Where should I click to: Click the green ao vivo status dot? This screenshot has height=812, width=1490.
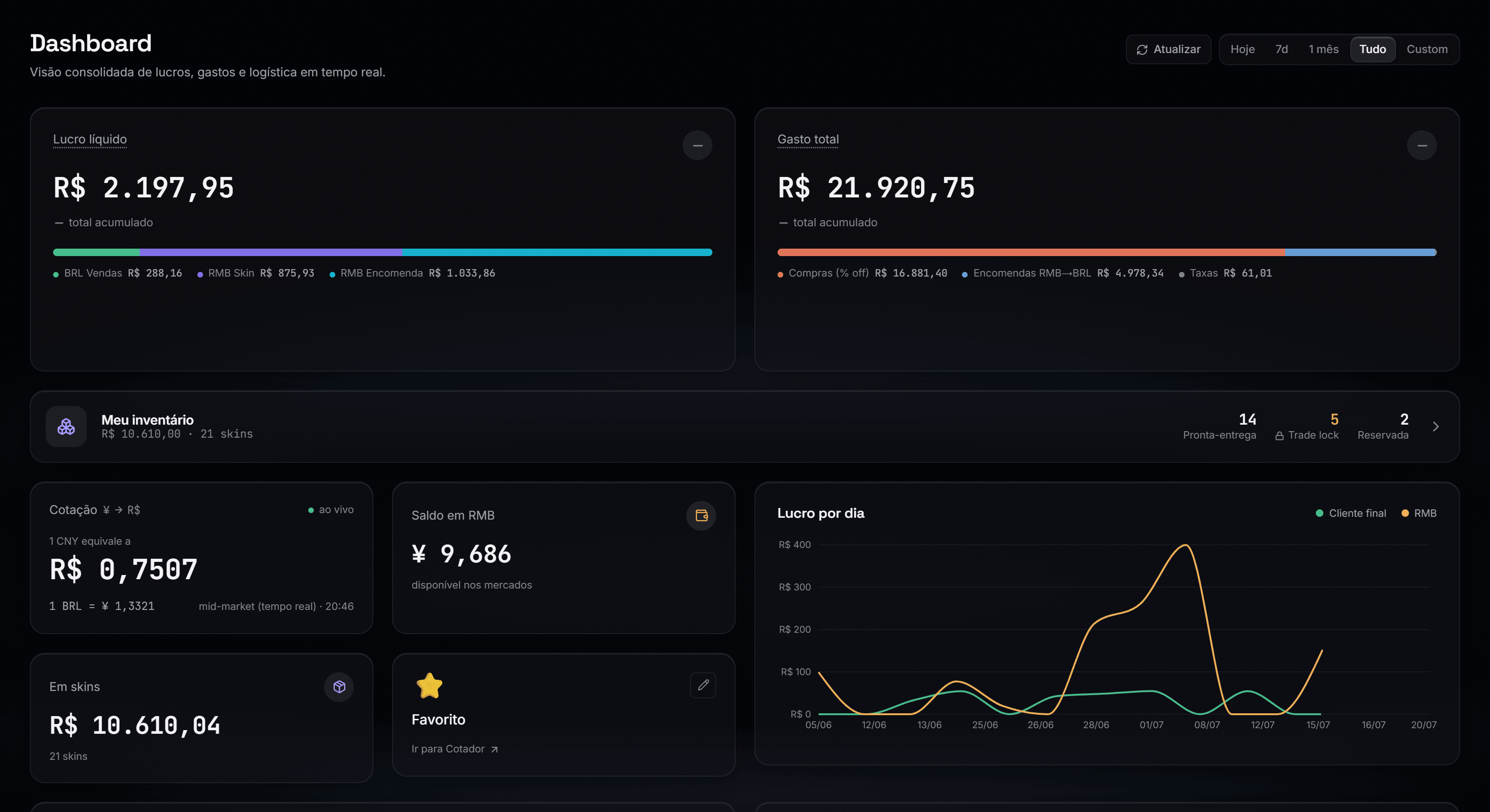tap(311, 511)
